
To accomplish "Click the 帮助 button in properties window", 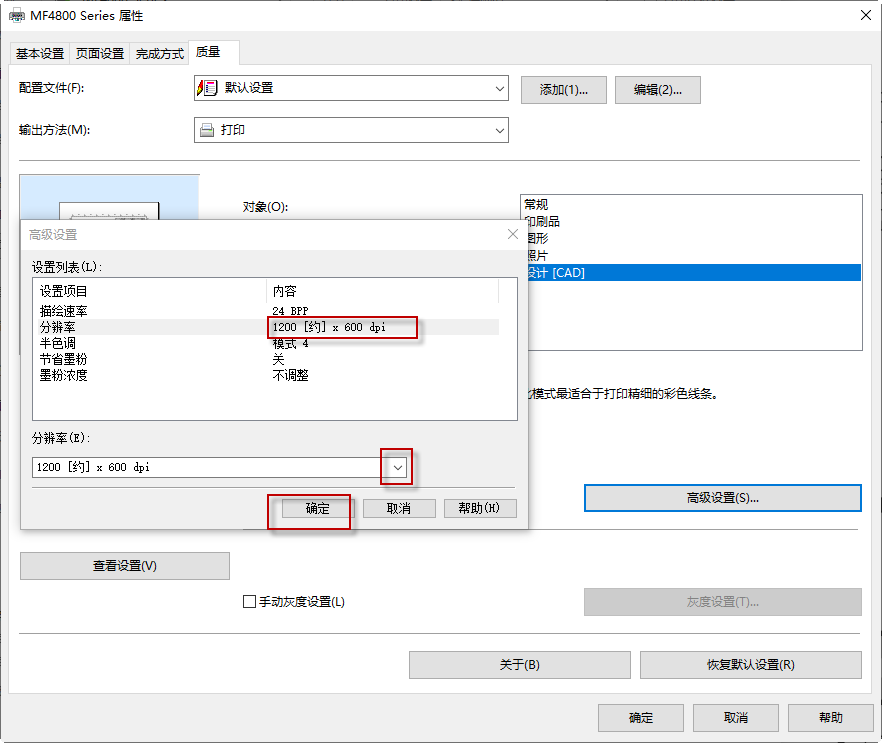I will click(x=831, y=718).
